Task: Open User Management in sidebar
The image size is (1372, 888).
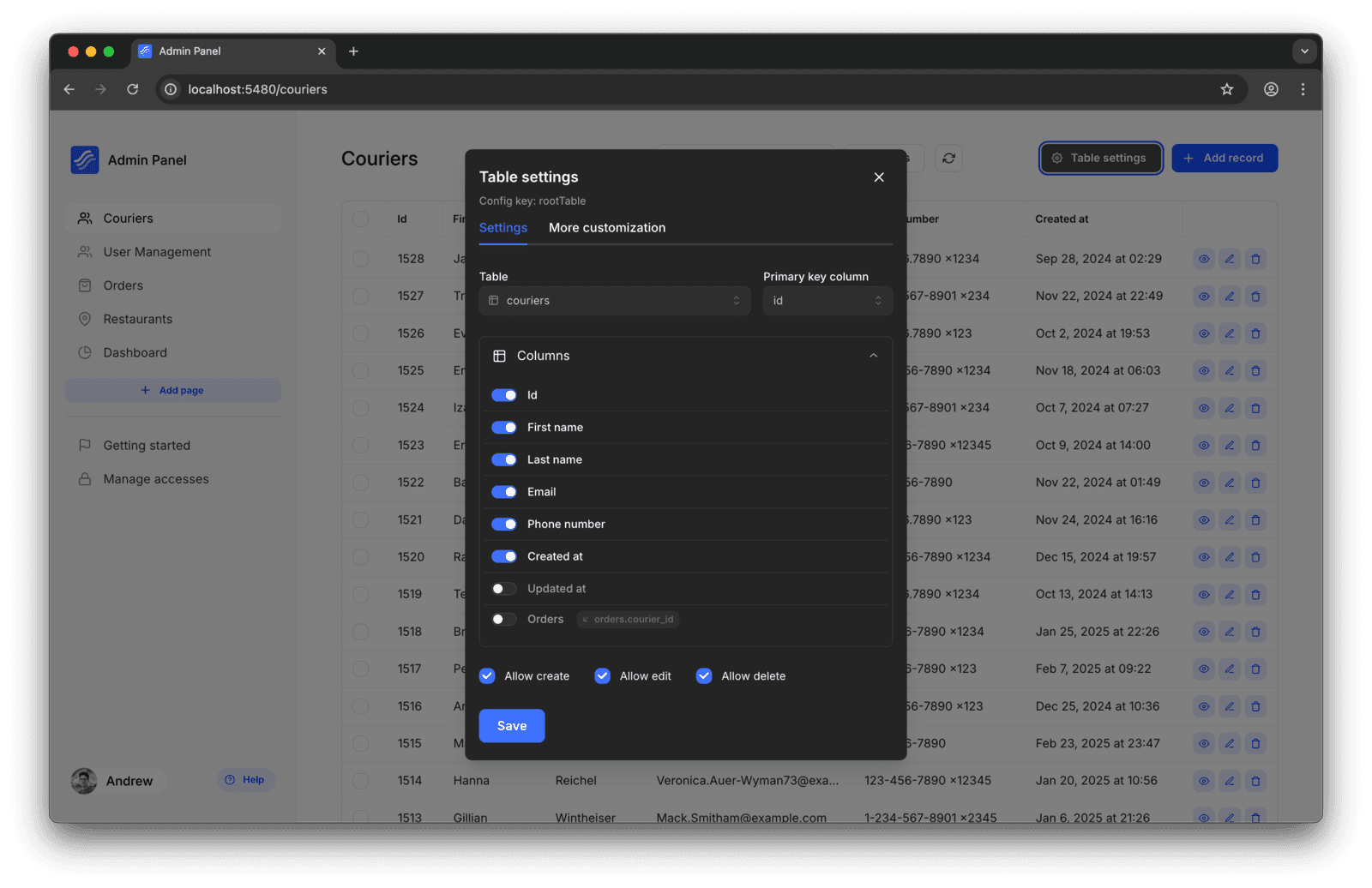Action: coord(173,252)
